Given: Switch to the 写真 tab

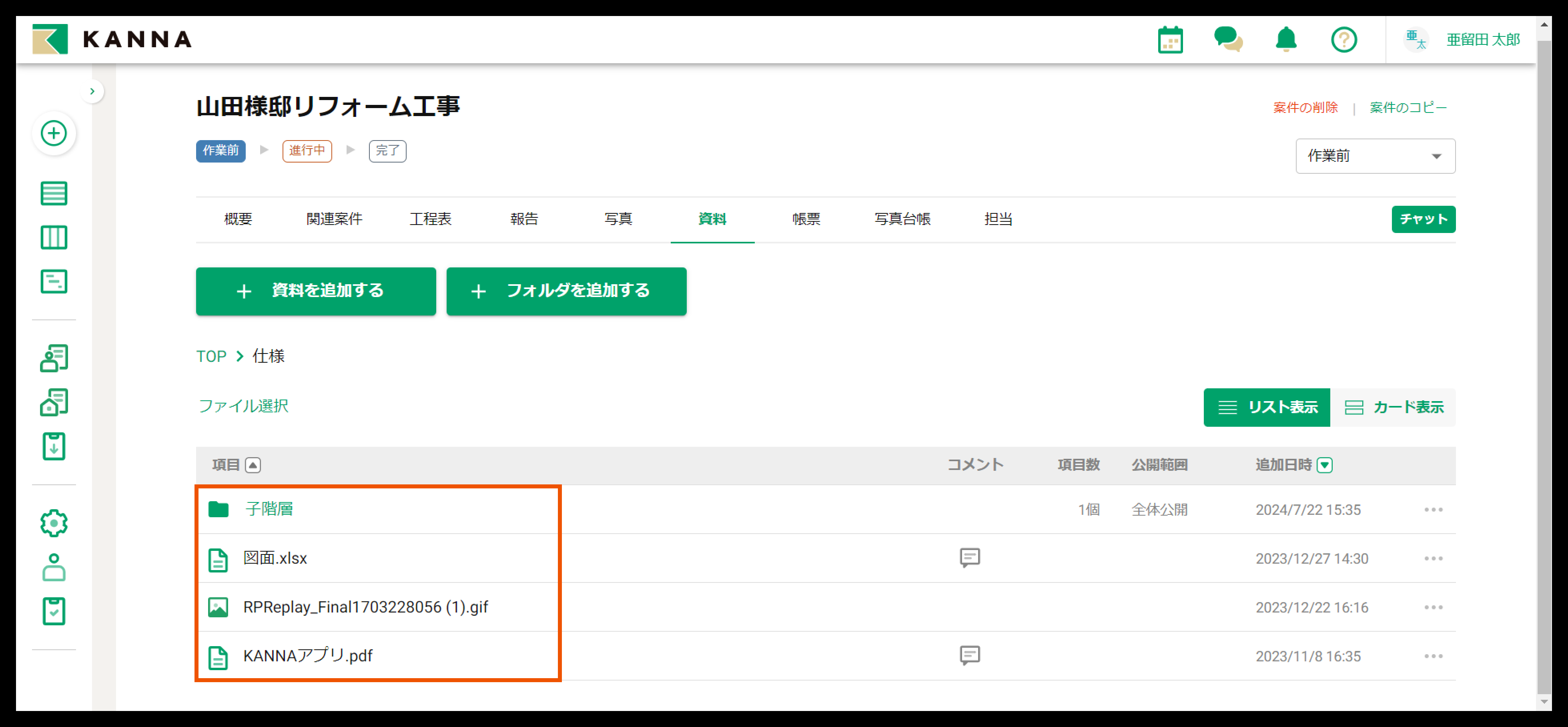Looking at the screenshot, I should click(618, 219).
